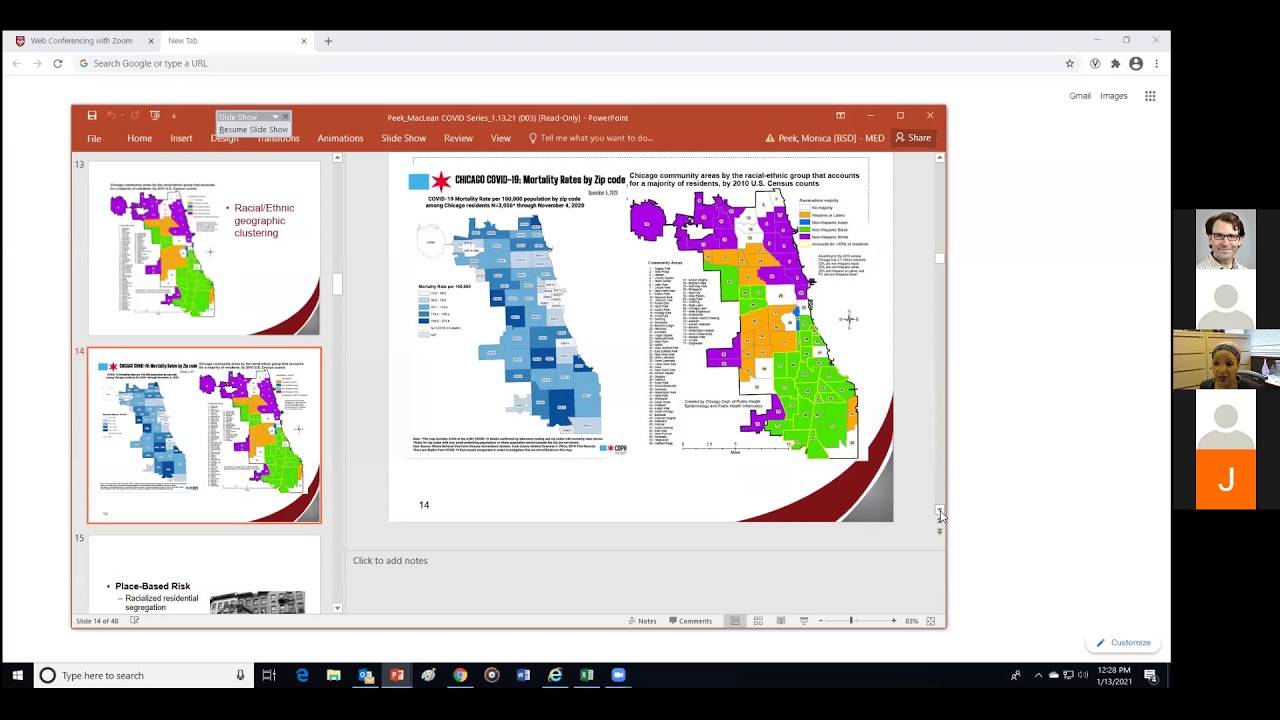Image resolution: width=1280 pixels, height=720 pixels.
Task: Open Windows Start menu
Action: pyautogui.click(x=17, y=675)
